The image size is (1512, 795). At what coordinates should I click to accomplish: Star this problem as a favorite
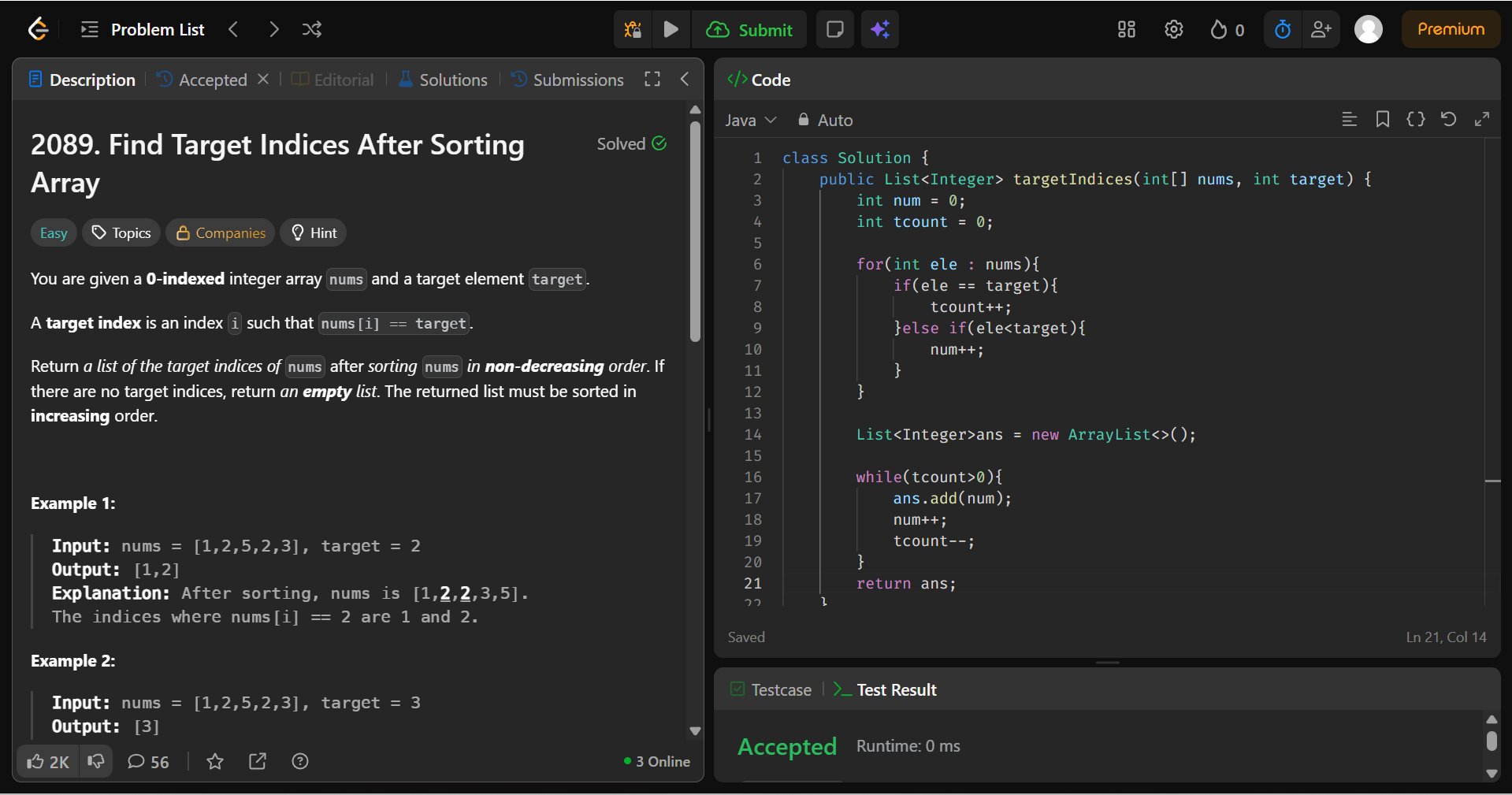coord(215,762)
